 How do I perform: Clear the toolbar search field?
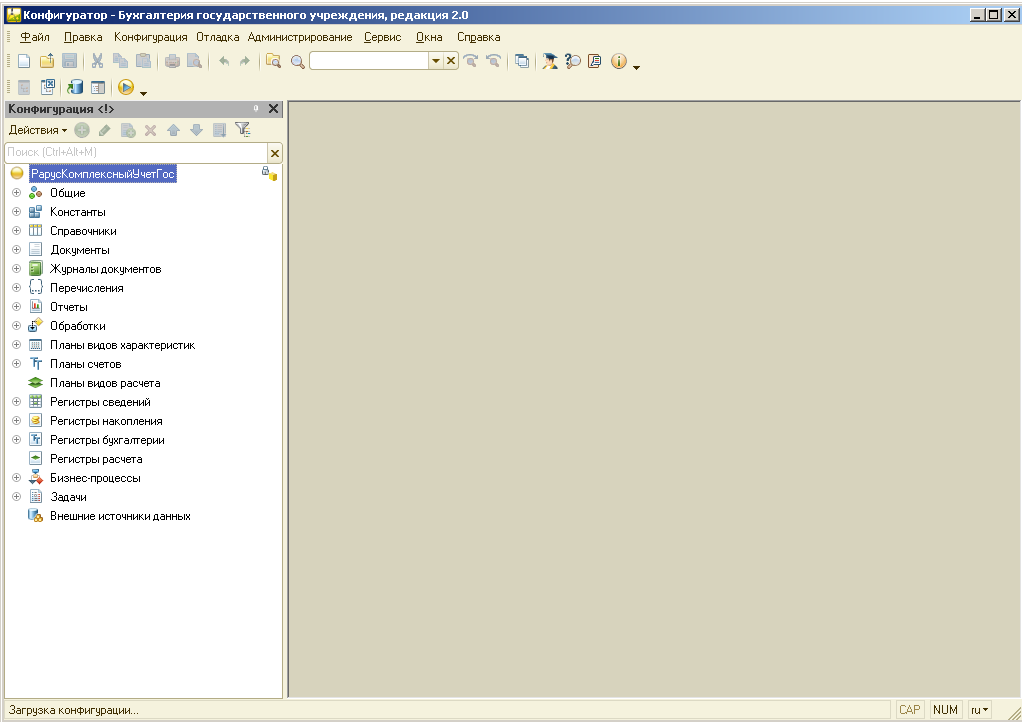coord(451,61)
